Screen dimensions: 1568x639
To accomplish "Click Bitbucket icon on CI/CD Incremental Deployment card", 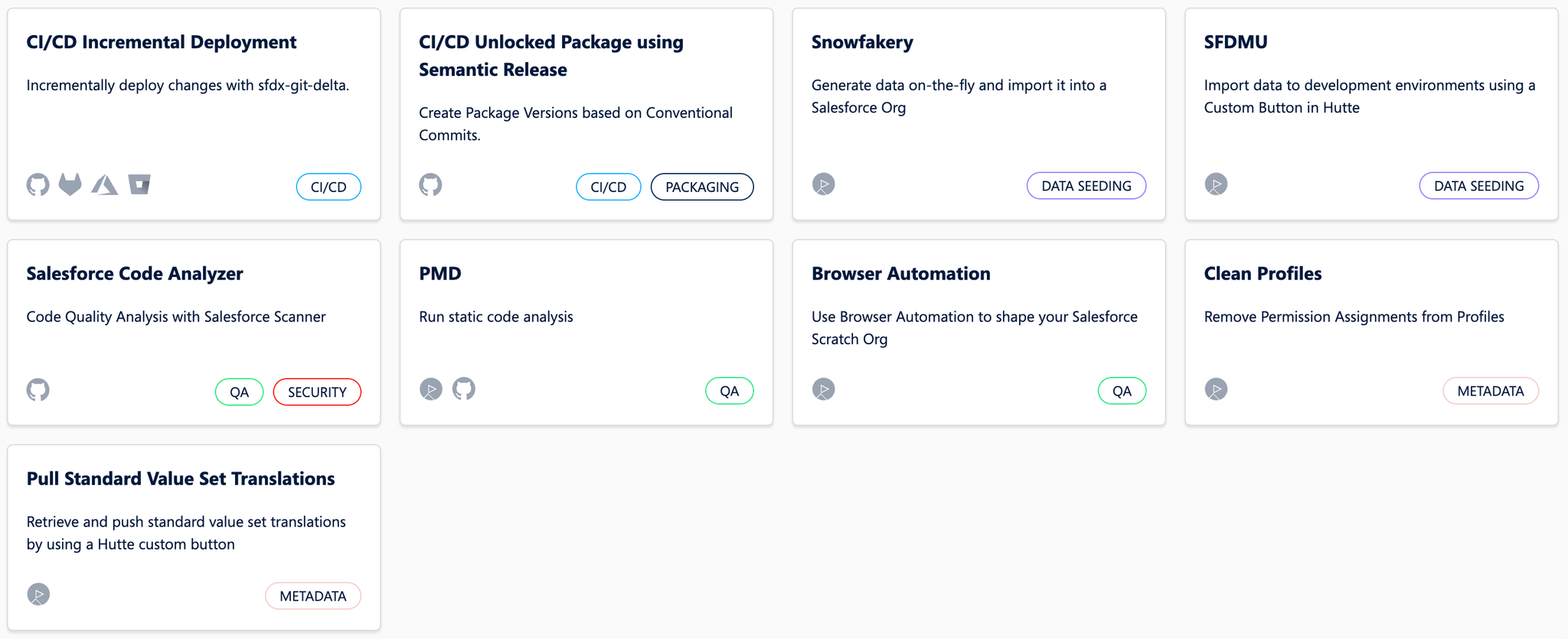I will [139, 184].
